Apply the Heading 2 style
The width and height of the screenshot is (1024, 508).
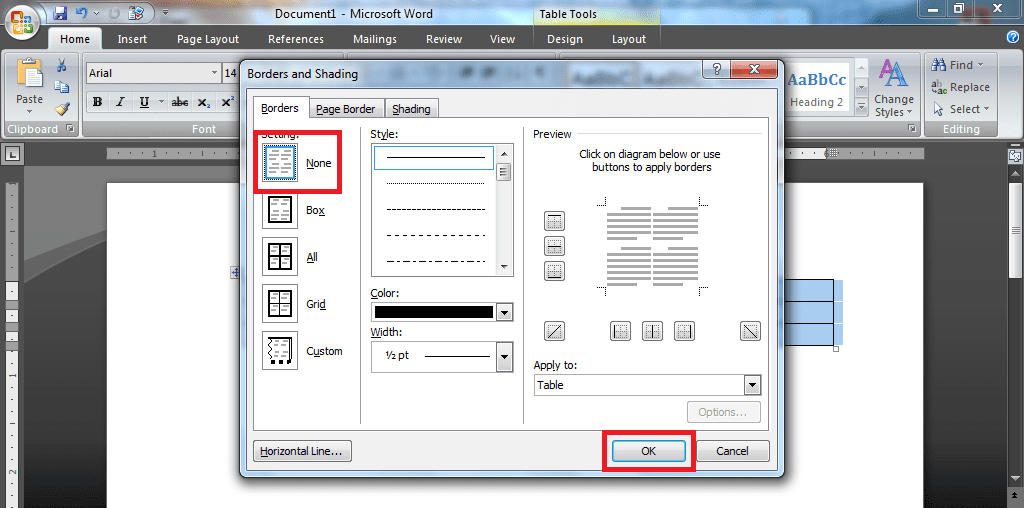point(816,89)
